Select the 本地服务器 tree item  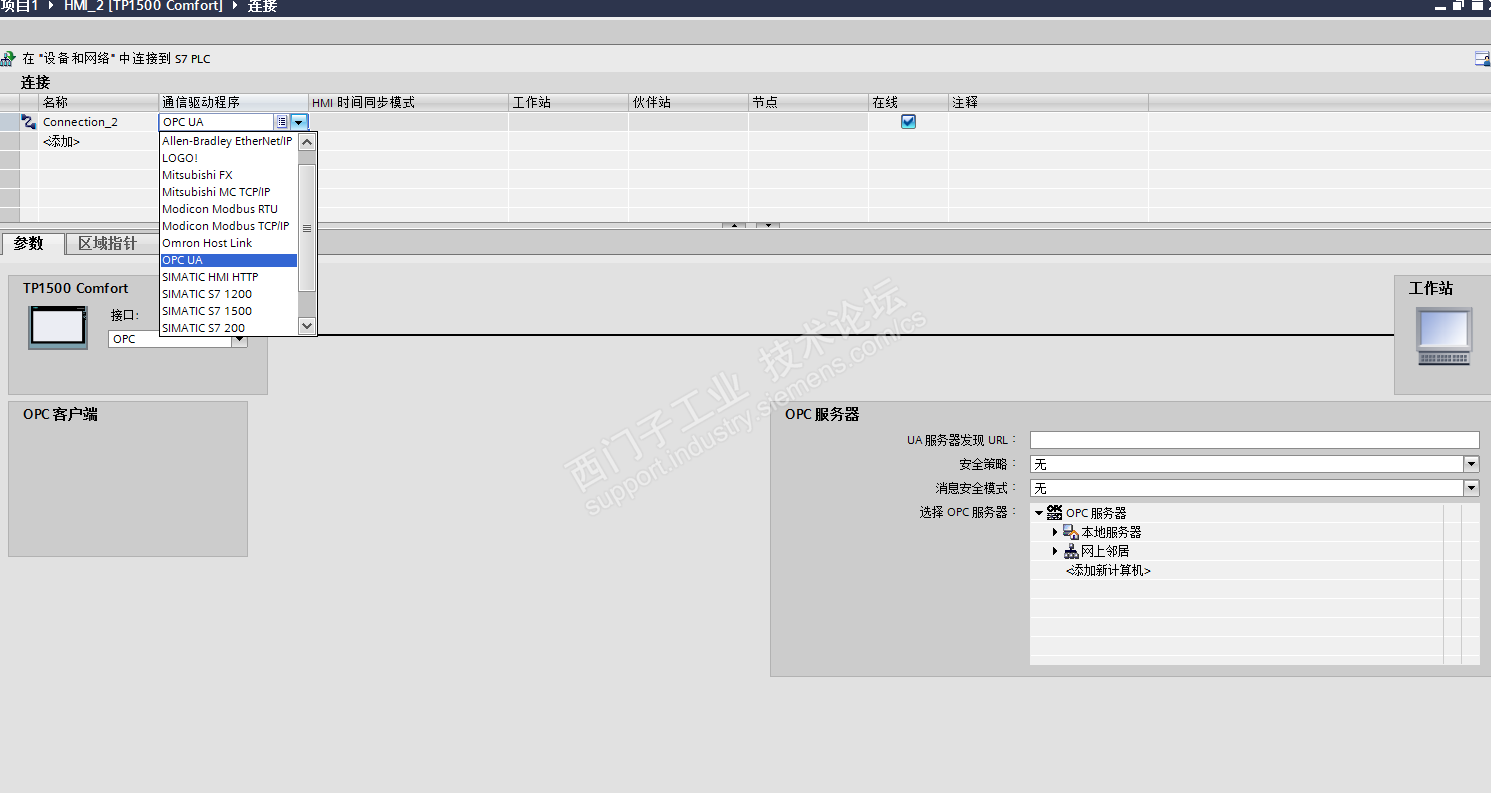pyautogui.click(x=1111, y=532)
